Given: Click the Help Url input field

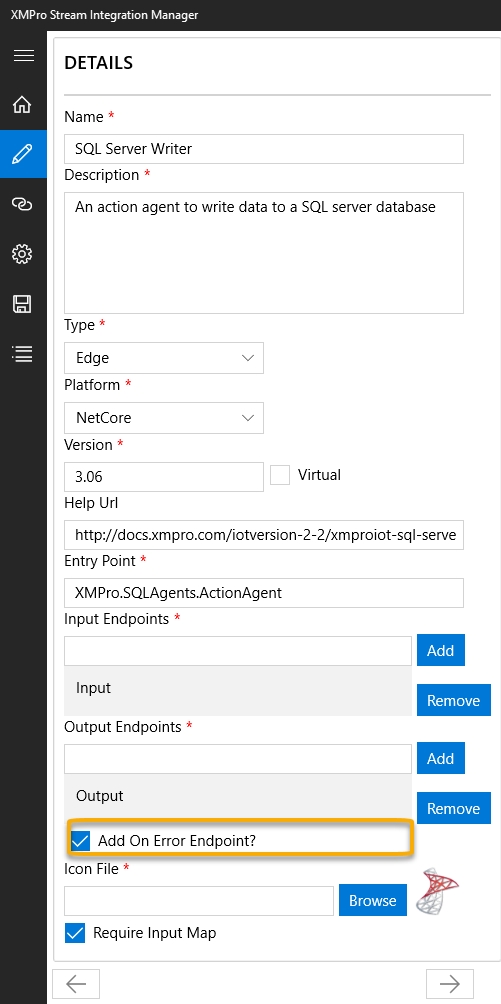Looking at the screenshot, I should coord(264,535).
